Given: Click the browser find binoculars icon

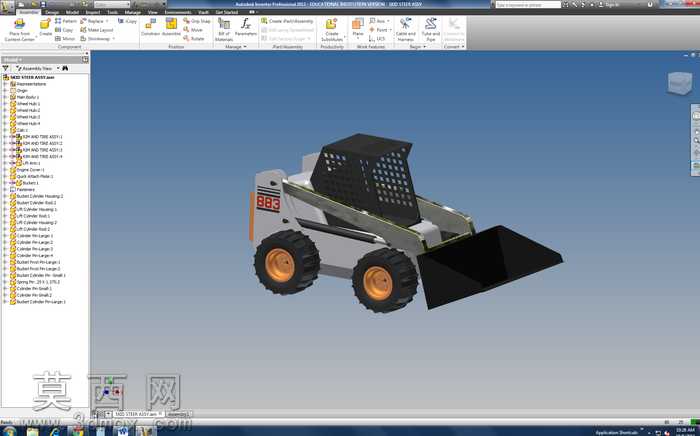Looking at the screenshot, I should 65,68.
